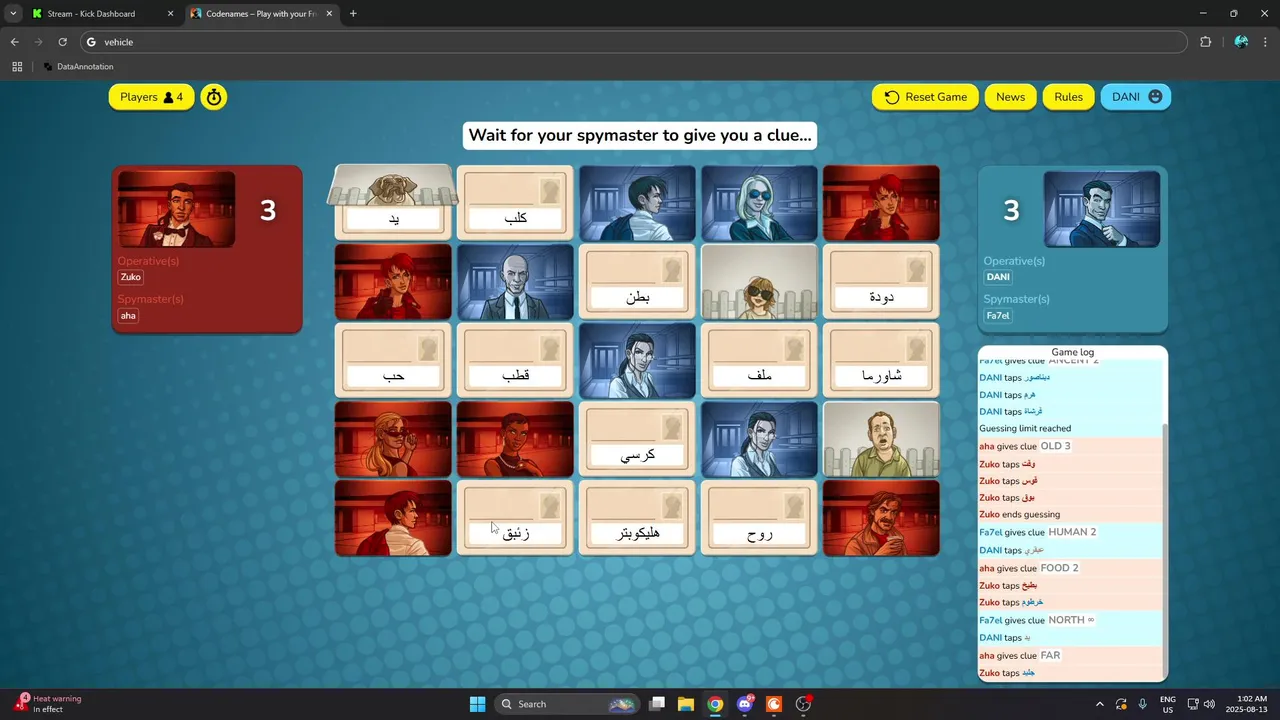Open File Explorer from the taskbar
Image resolution: width=1280 pixels, height=720 pixels.
[x=686, y=704]
